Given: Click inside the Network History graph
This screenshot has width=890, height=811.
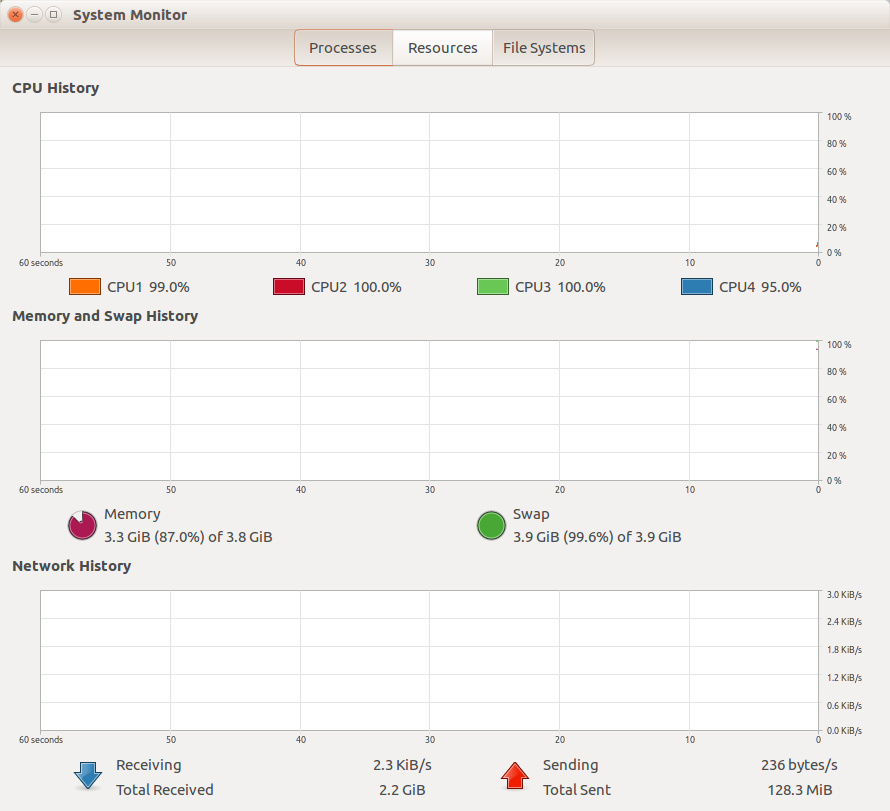Looking at the screenshot, I should [x=430, y=660].
